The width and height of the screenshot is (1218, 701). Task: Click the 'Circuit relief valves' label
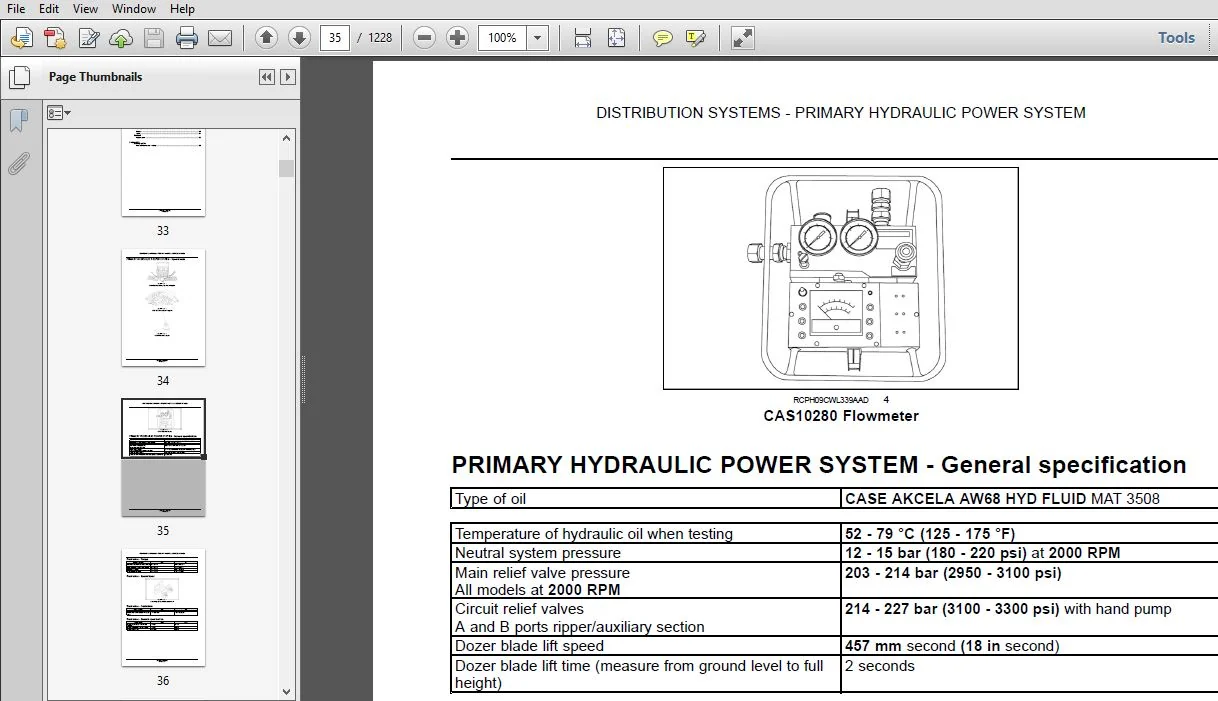pos(519,609)
